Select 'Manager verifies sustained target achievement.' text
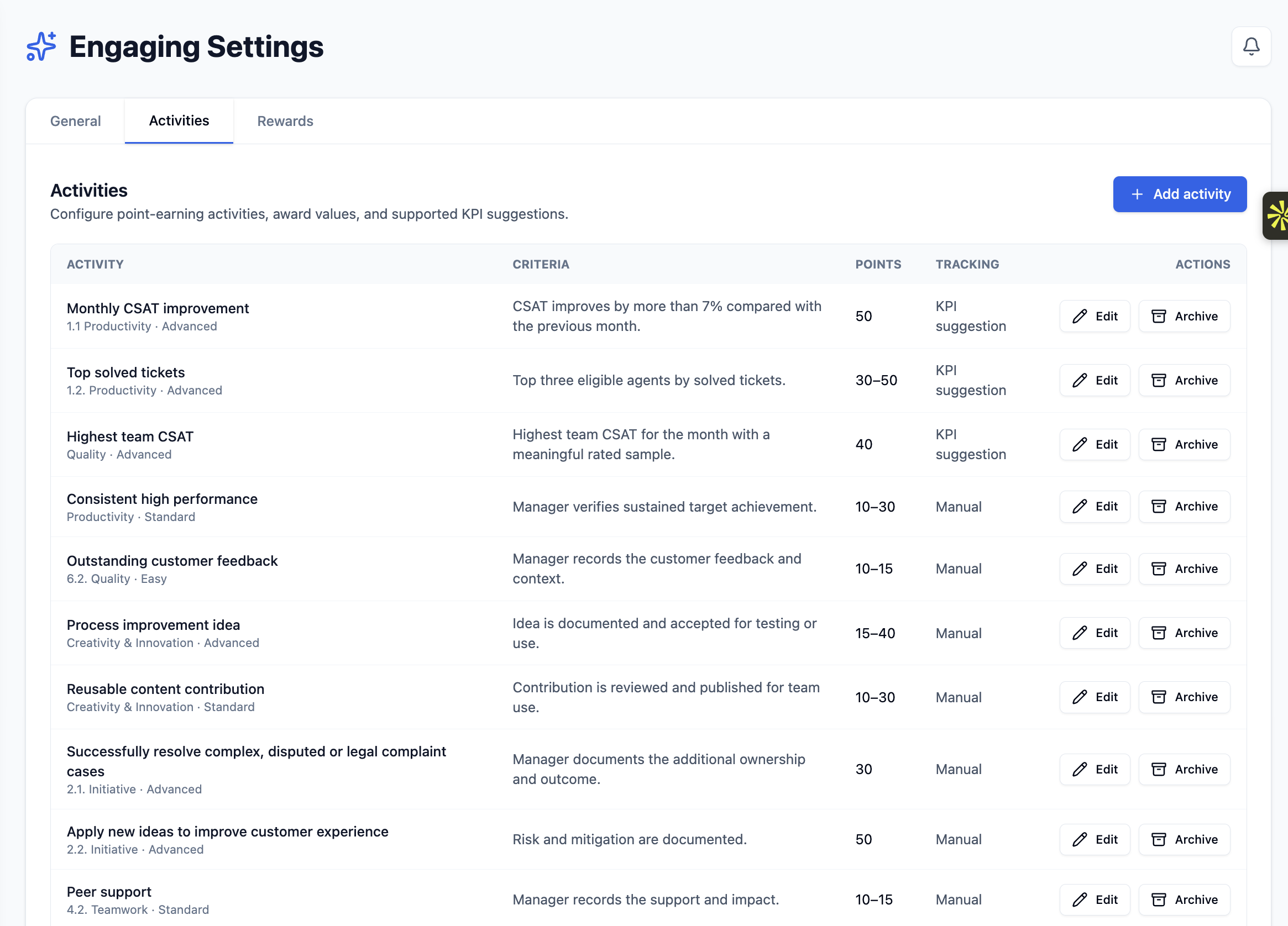 coord(664,507)
